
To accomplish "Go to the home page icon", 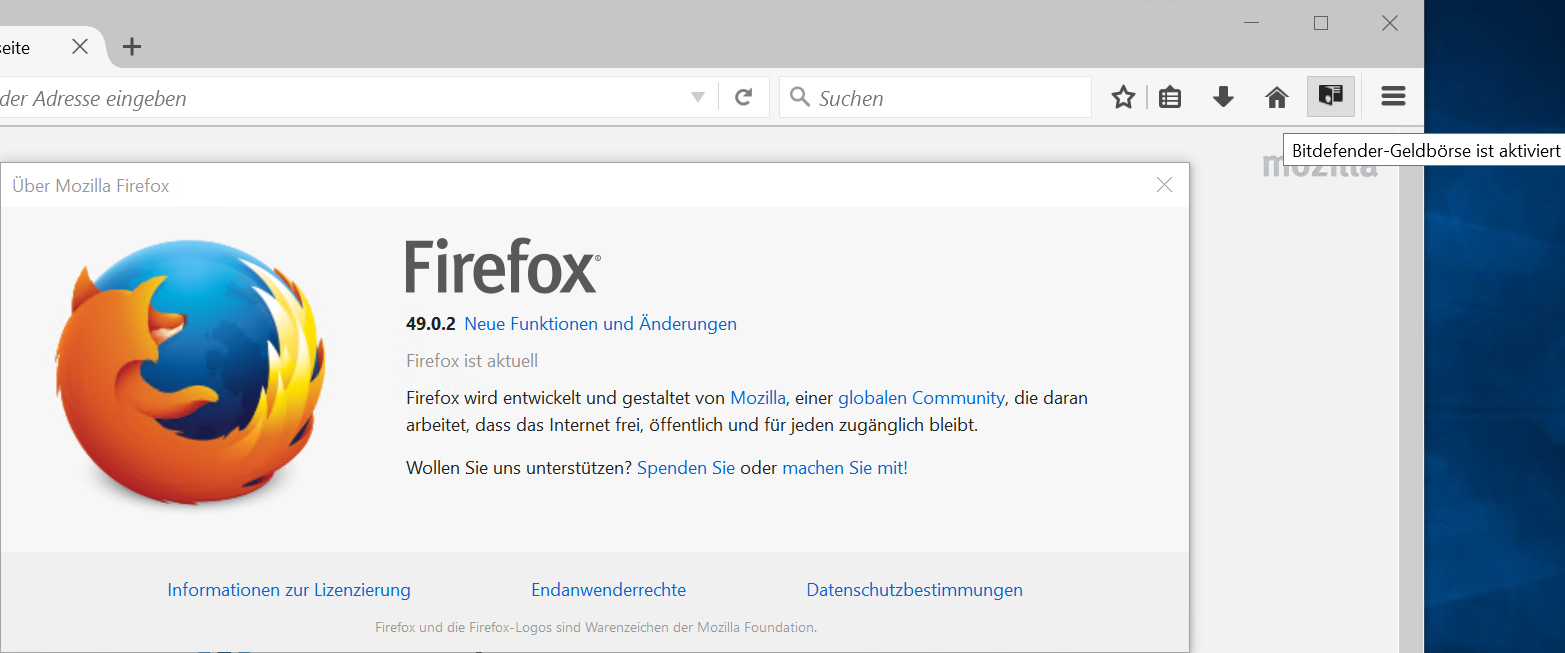I will point(1277,97).
